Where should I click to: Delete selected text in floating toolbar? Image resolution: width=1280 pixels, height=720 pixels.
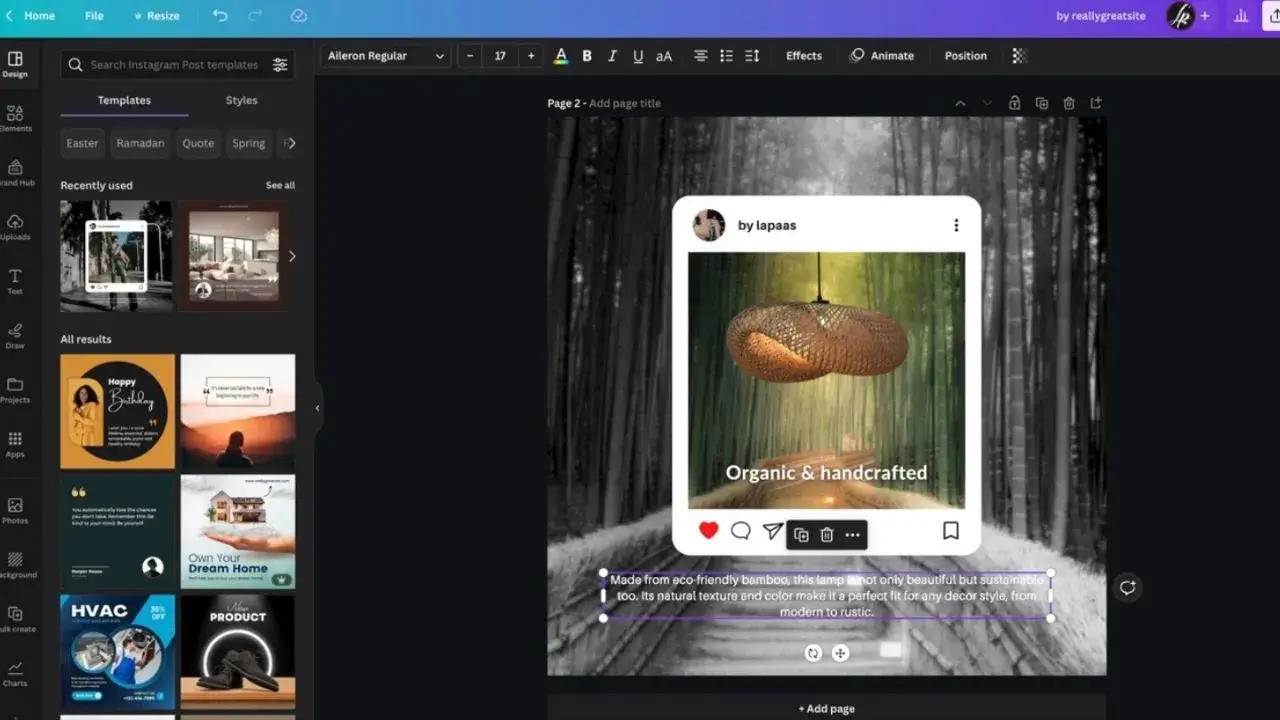pyautogui.click(x=827, y=535)
